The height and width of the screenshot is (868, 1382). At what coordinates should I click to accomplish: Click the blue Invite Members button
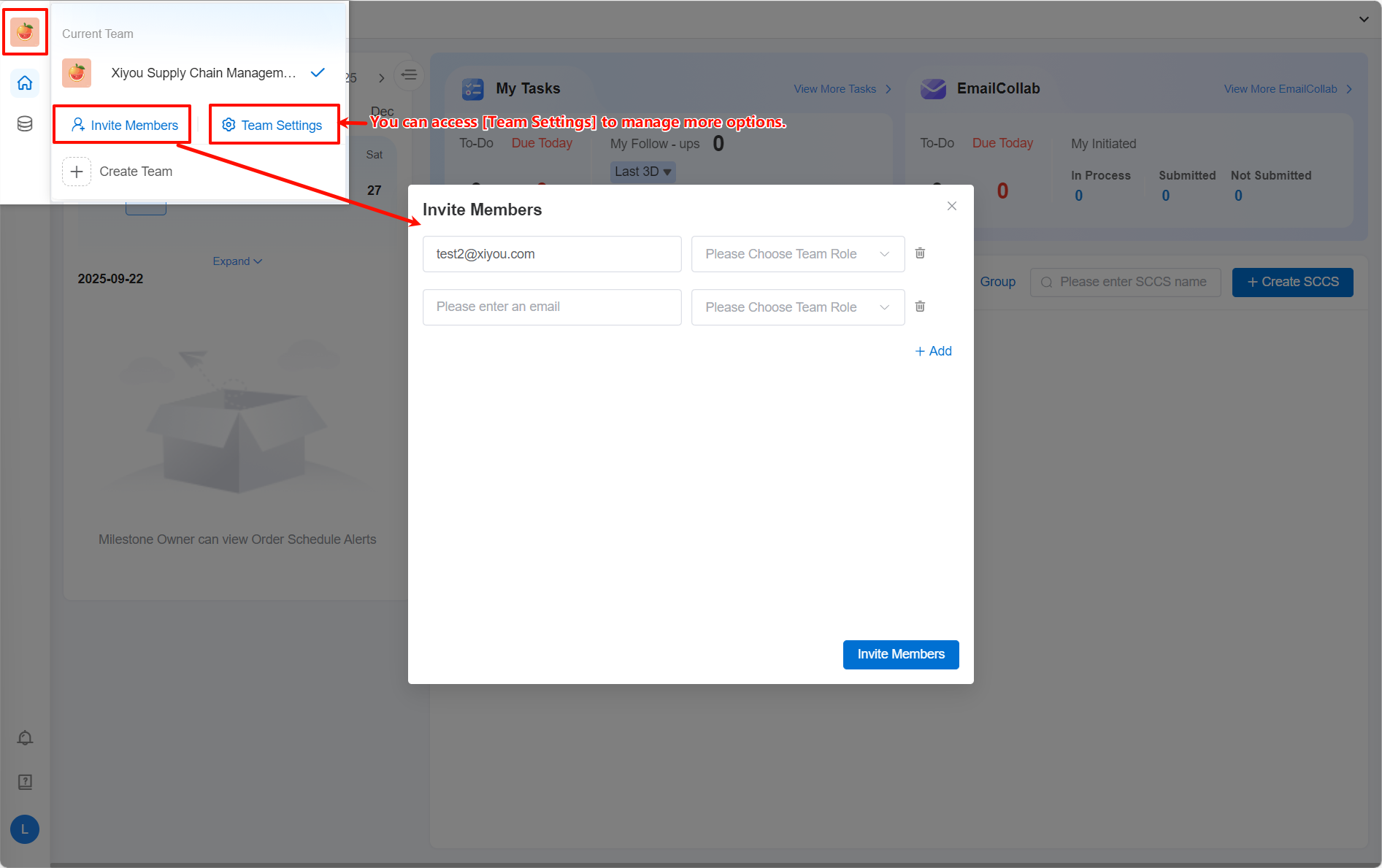point(900,654)
